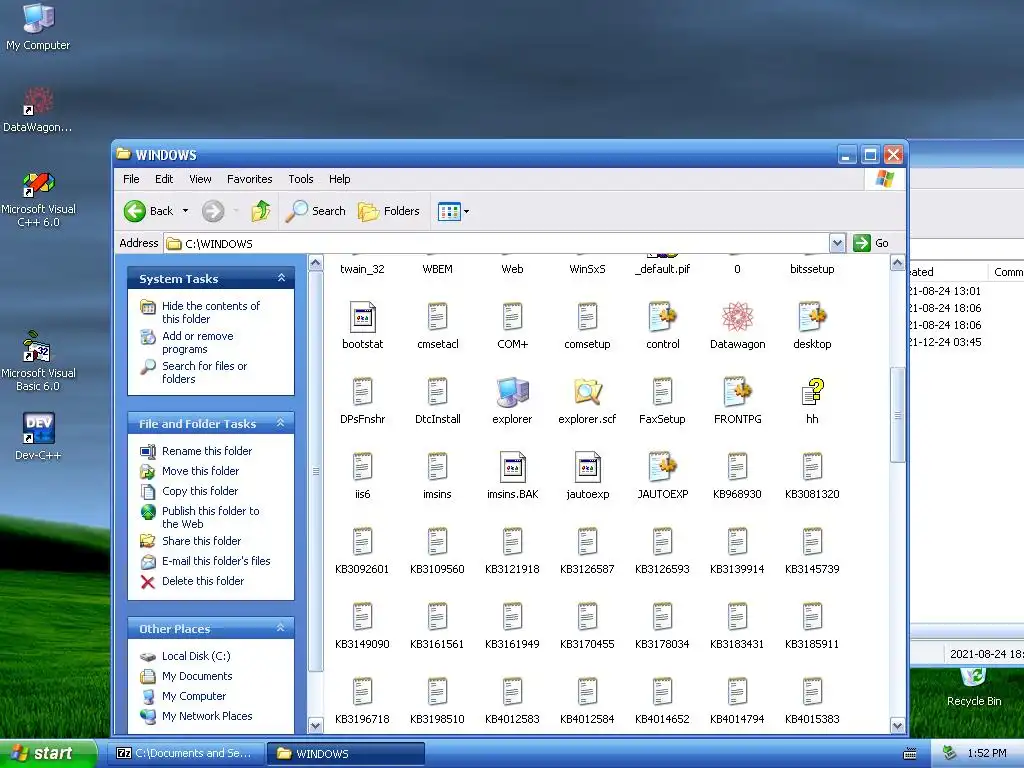This screenshot has width=1024, height=768.
Task: Open DataWagon desktop shortcut
Action: tap(37, 110)
